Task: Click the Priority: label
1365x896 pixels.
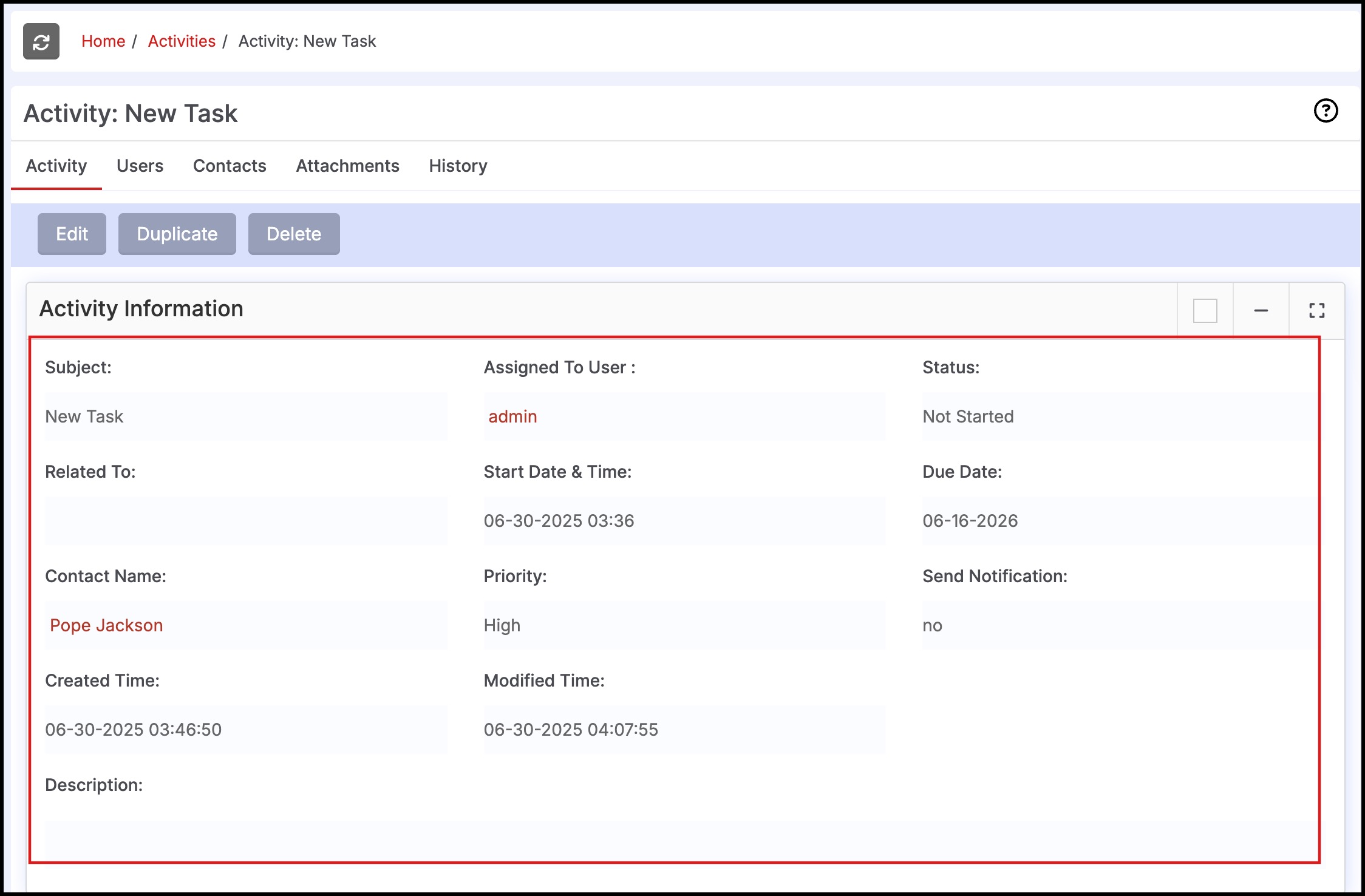Action: click(x=515, y=576)
